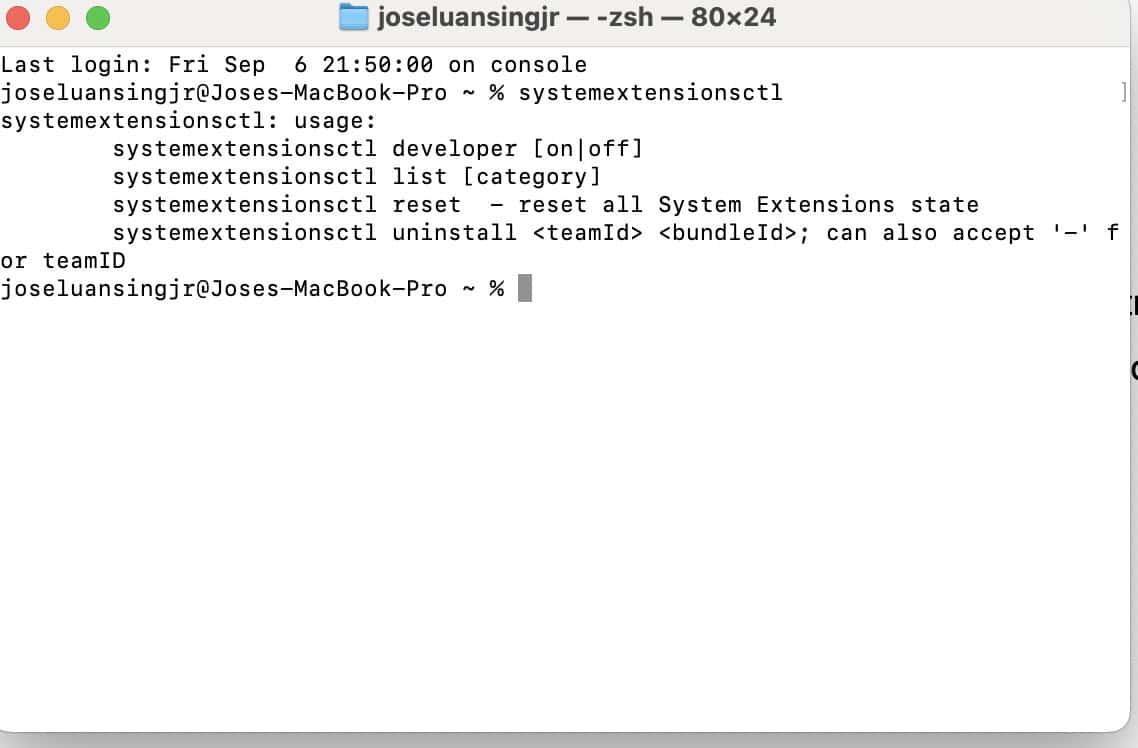Click the word 'developer' in usage output
This screenshot has height=748, width=1138.
click(x=454, y=149)
